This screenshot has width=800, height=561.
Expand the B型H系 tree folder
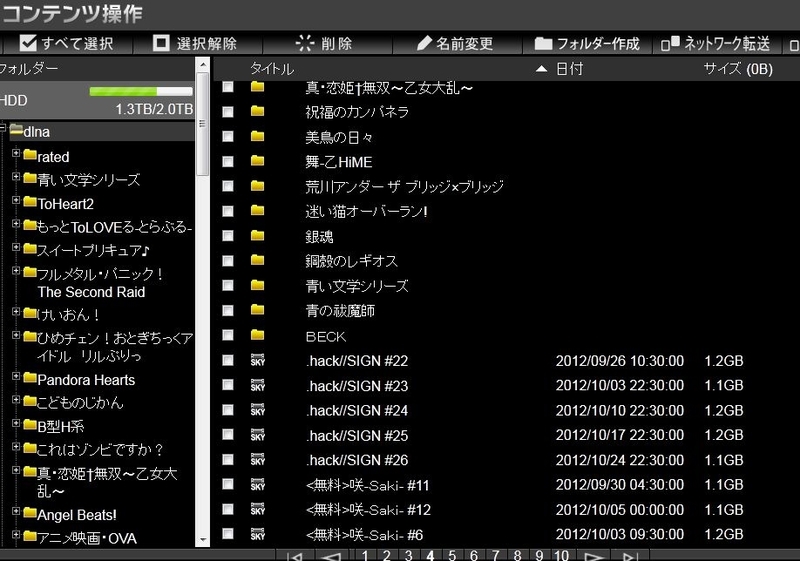coord(16,424)
